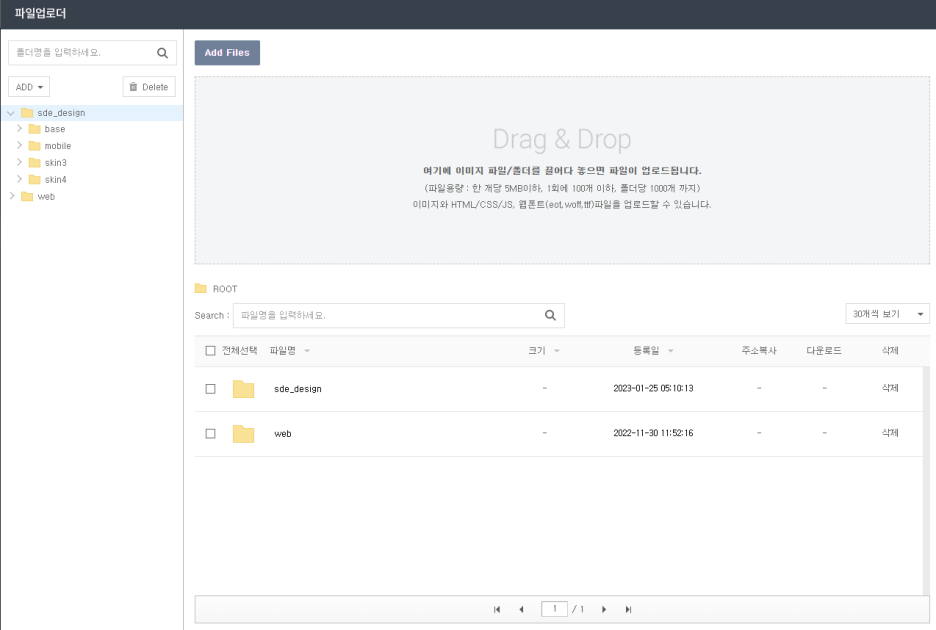The height and width of the screenshot is (630, 936).
Task: Click the 다운로드 column header
Action: coord(824,351)
